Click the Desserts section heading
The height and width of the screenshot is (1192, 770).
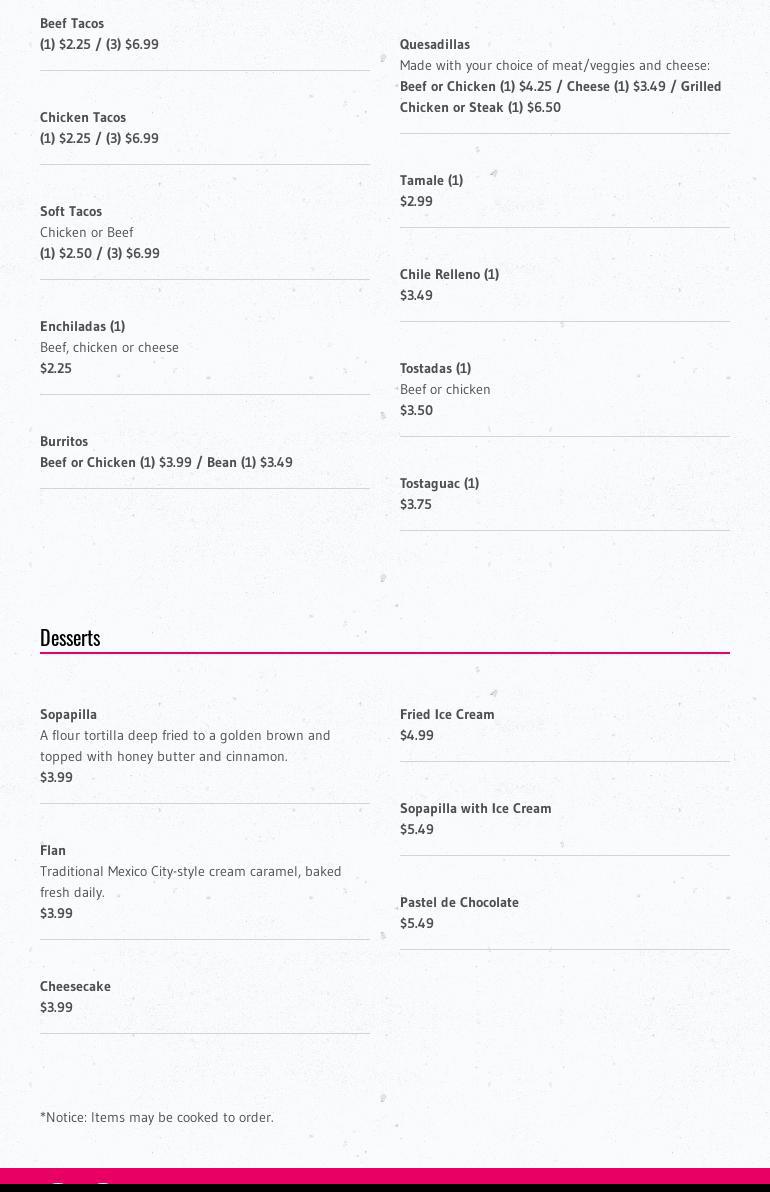(70, 638)
